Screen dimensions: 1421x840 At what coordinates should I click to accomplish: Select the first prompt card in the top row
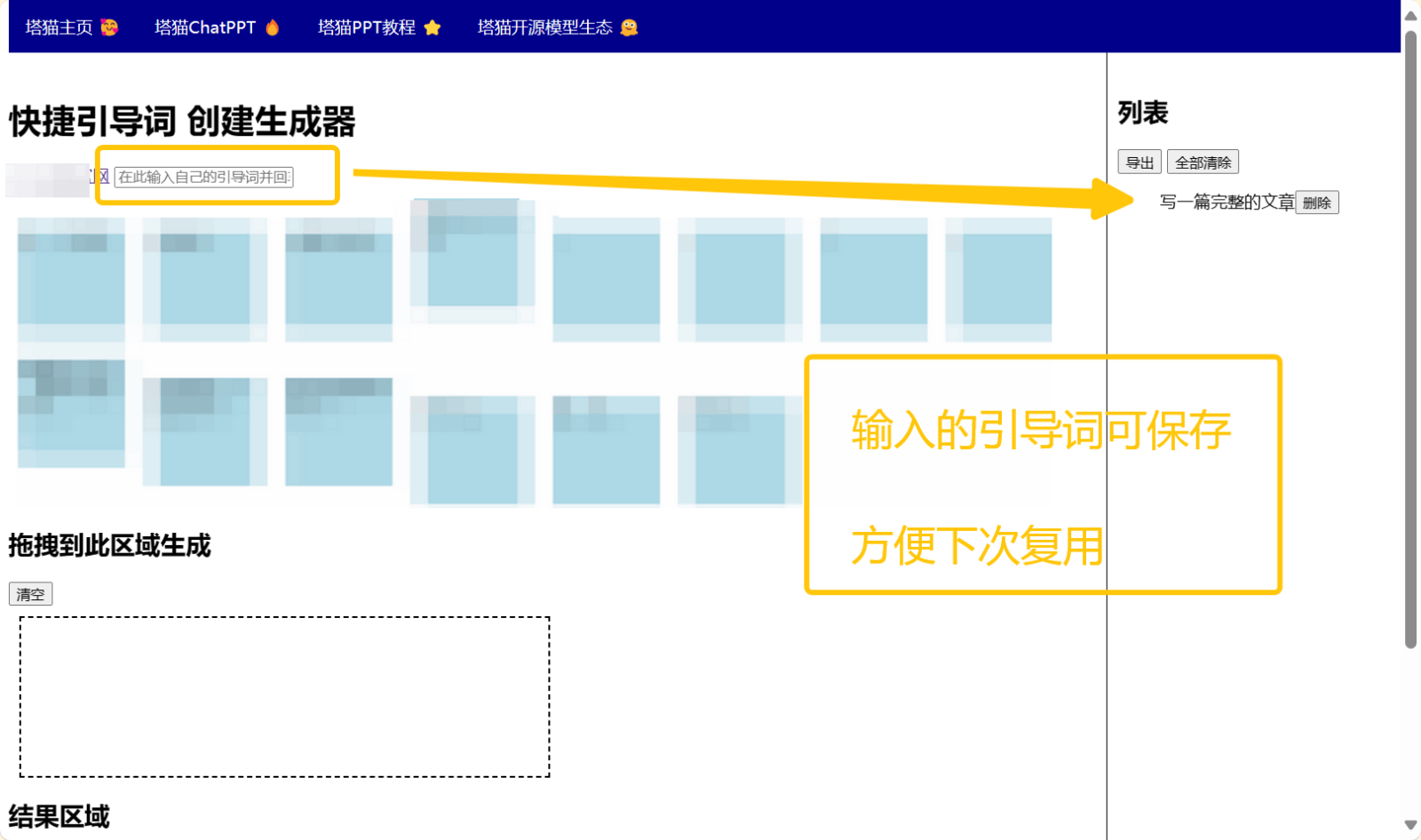[71, 280]
